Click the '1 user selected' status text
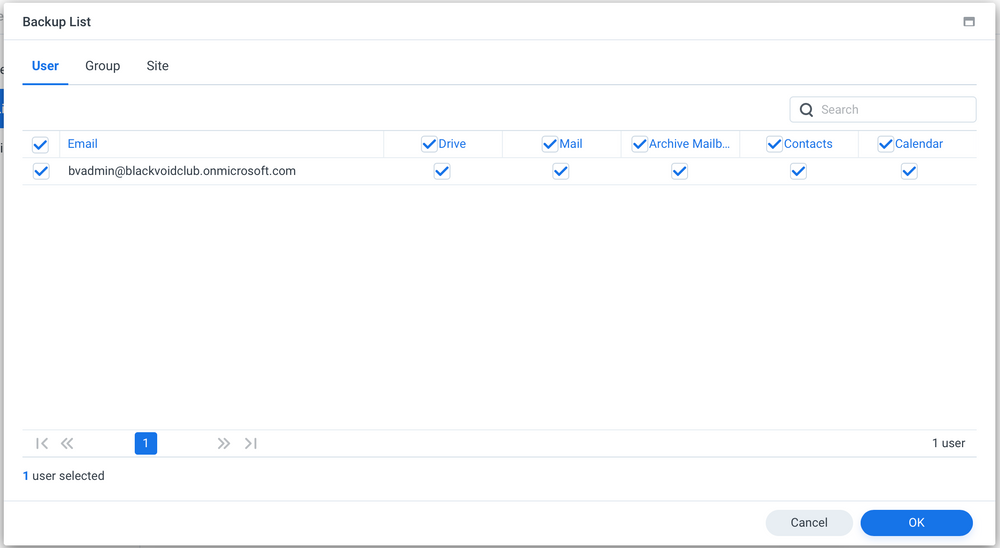 [x=64, y=476]
